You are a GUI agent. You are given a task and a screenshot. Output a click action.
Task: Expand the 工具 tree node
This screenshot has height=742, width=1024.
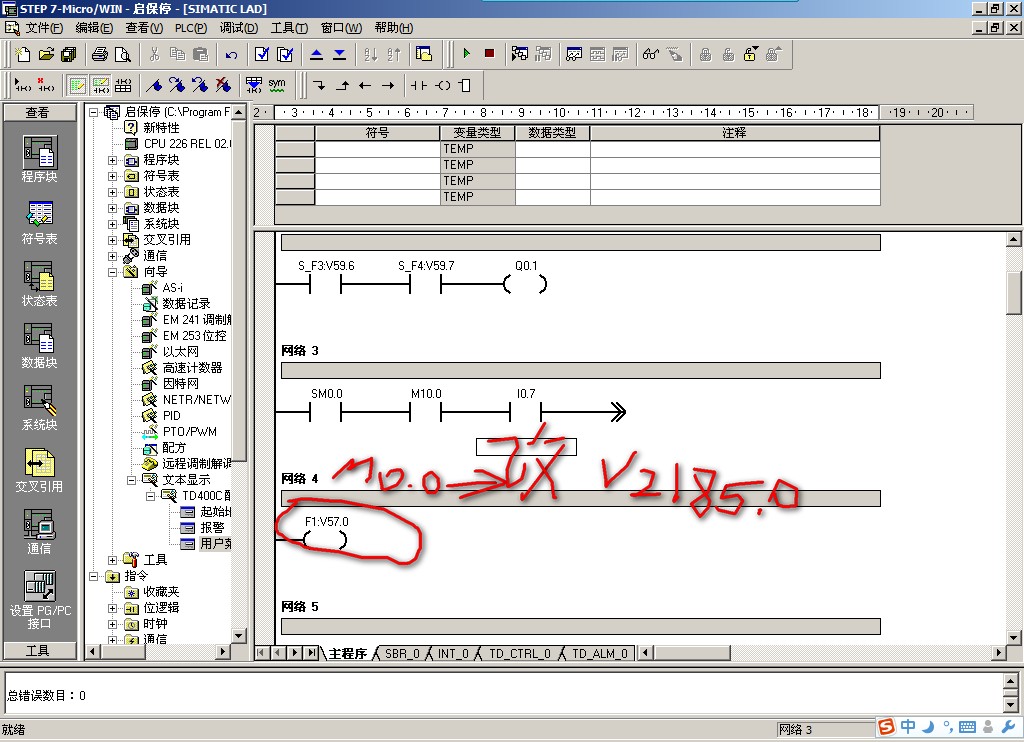[x=112, y=560]
